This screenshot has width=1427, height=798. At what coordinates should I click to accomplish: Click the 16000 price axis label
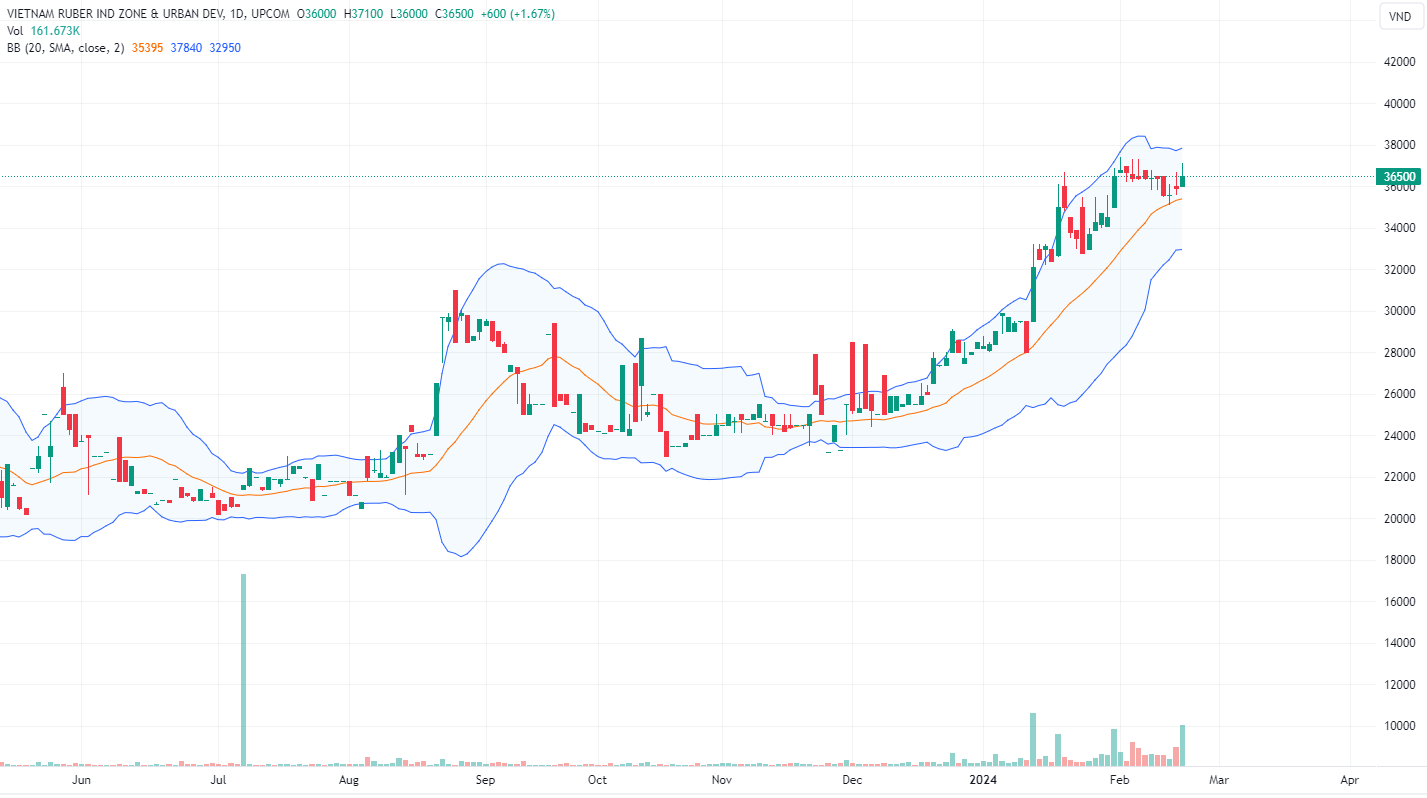pos(1397,602)
